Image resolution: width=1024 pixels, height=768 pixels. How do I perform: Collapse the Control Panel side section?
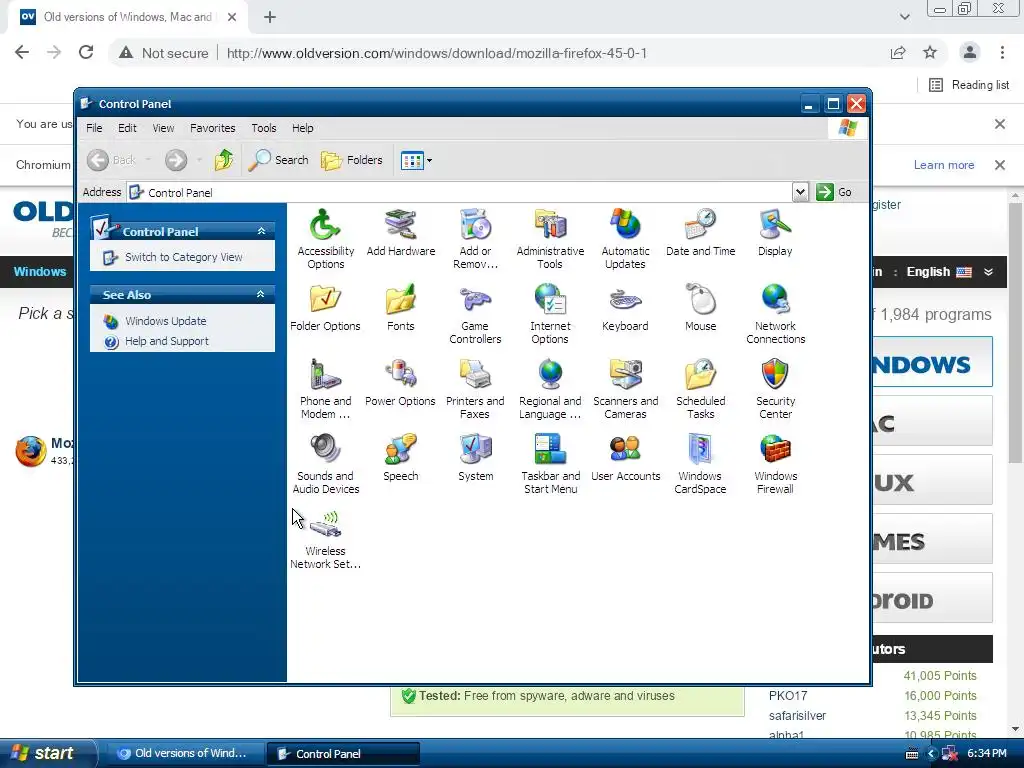pos(261,231)
